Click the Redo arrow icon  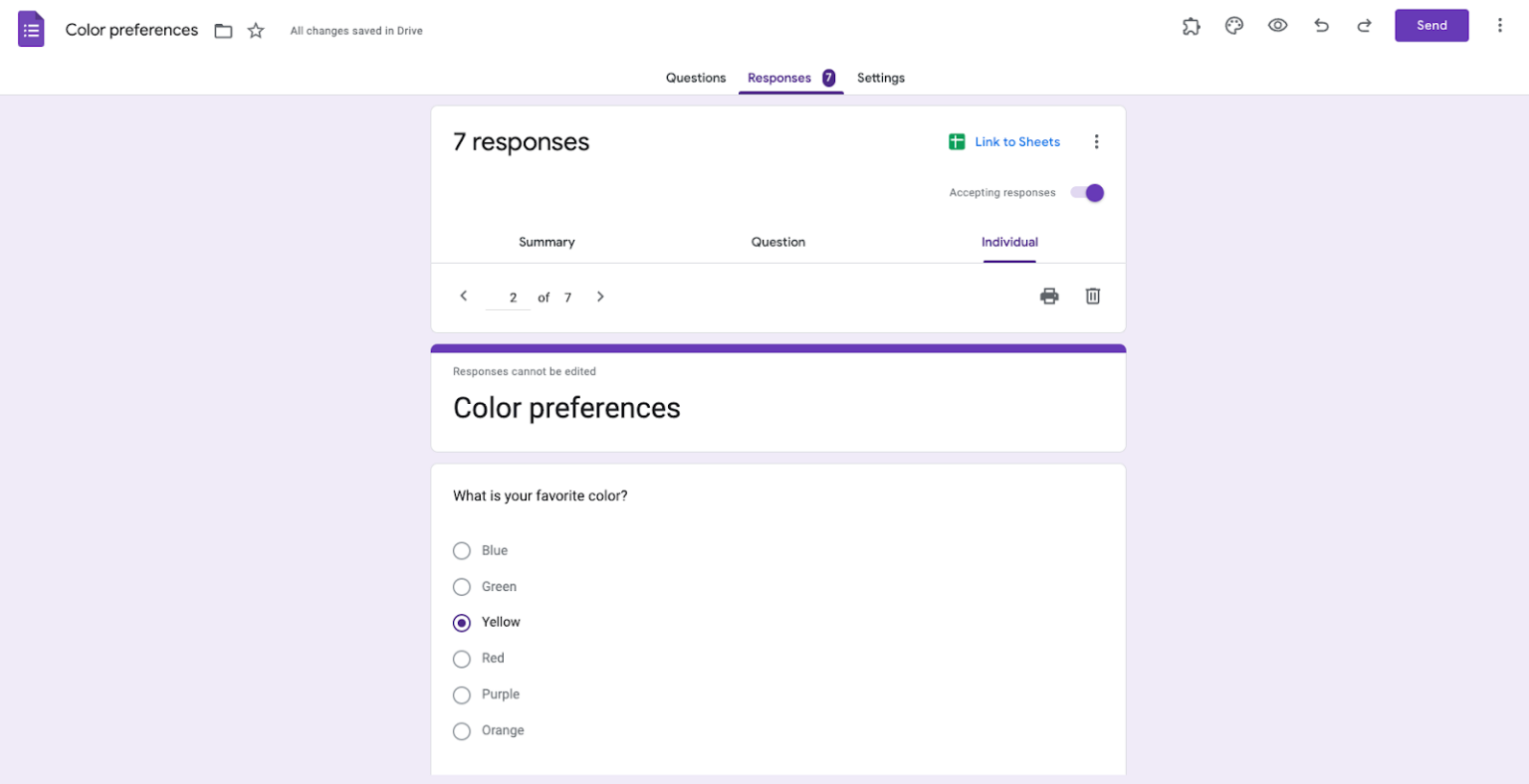(x=1364, y=26)
